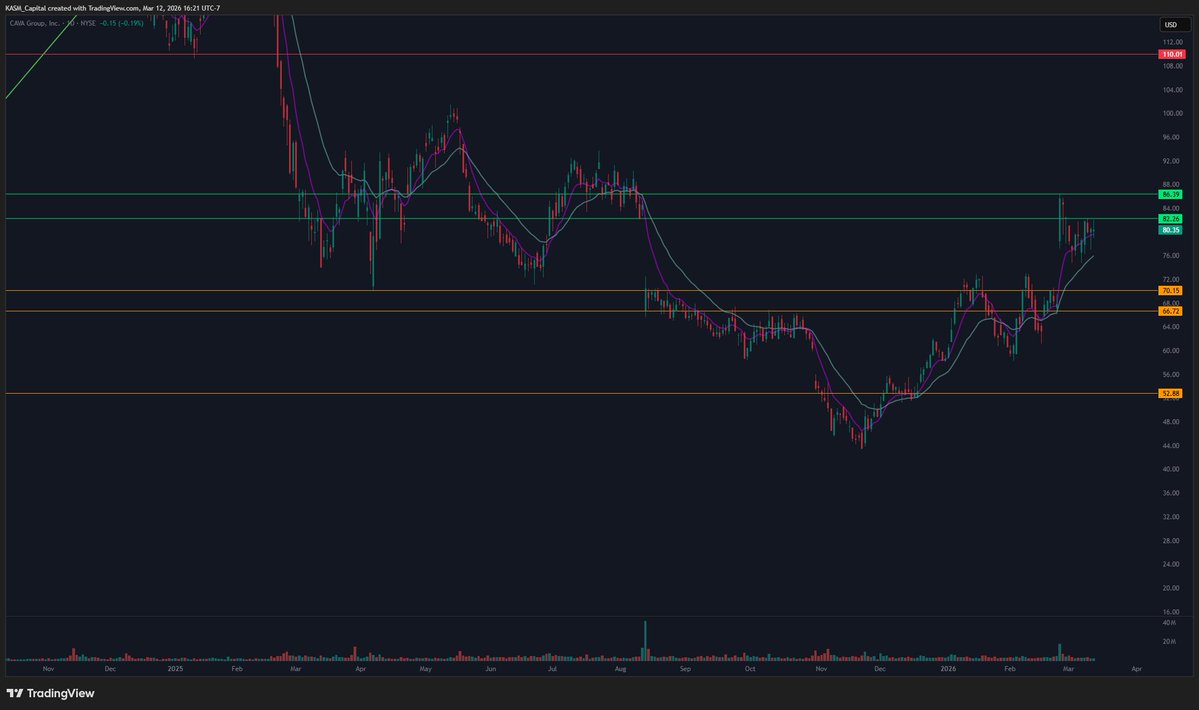
Task: Click the CAVA Group symbol name
Action: (35, 22)
